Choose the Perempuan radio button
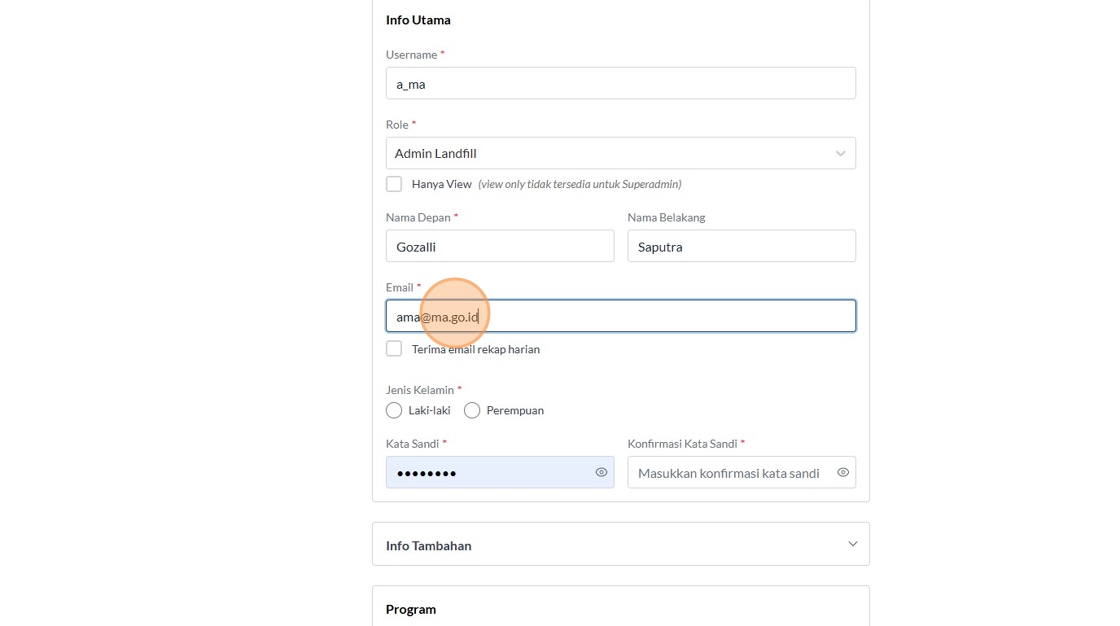This screenshot has height=626, width=1120. pyautogui.click(x=472, y=410)
